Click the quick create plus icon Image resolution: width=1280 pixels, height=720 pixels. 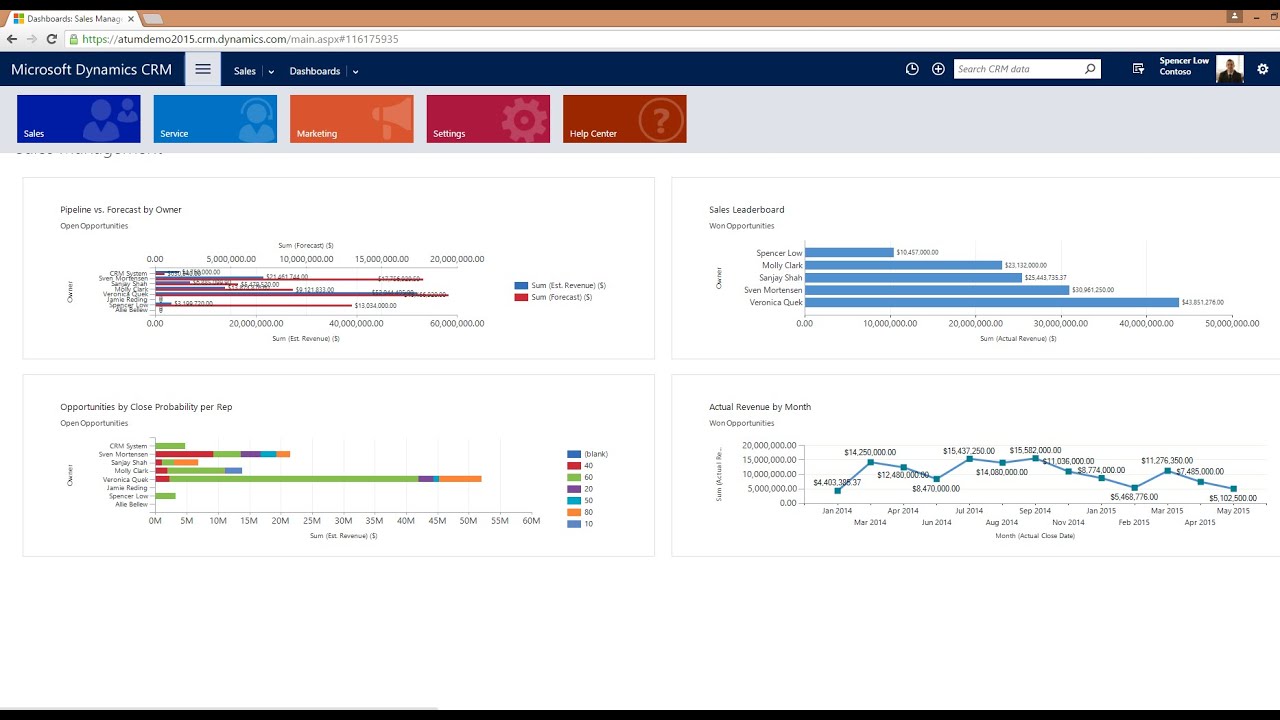[x=938, y=69]
